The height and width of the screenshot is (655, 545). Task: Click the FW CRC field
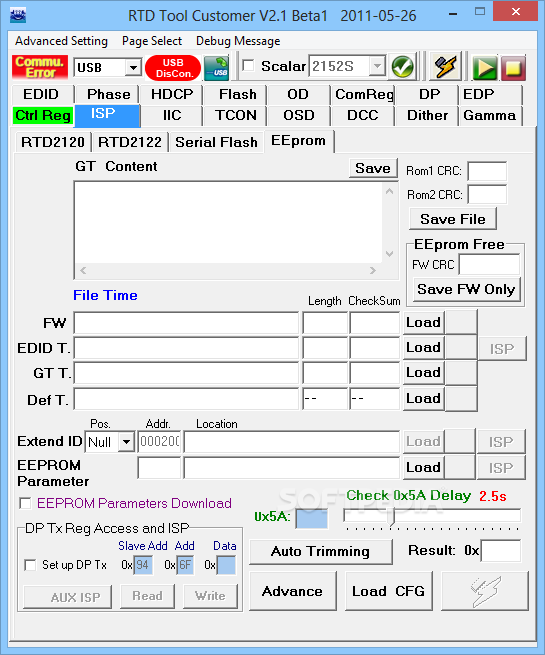pos(489,264)
